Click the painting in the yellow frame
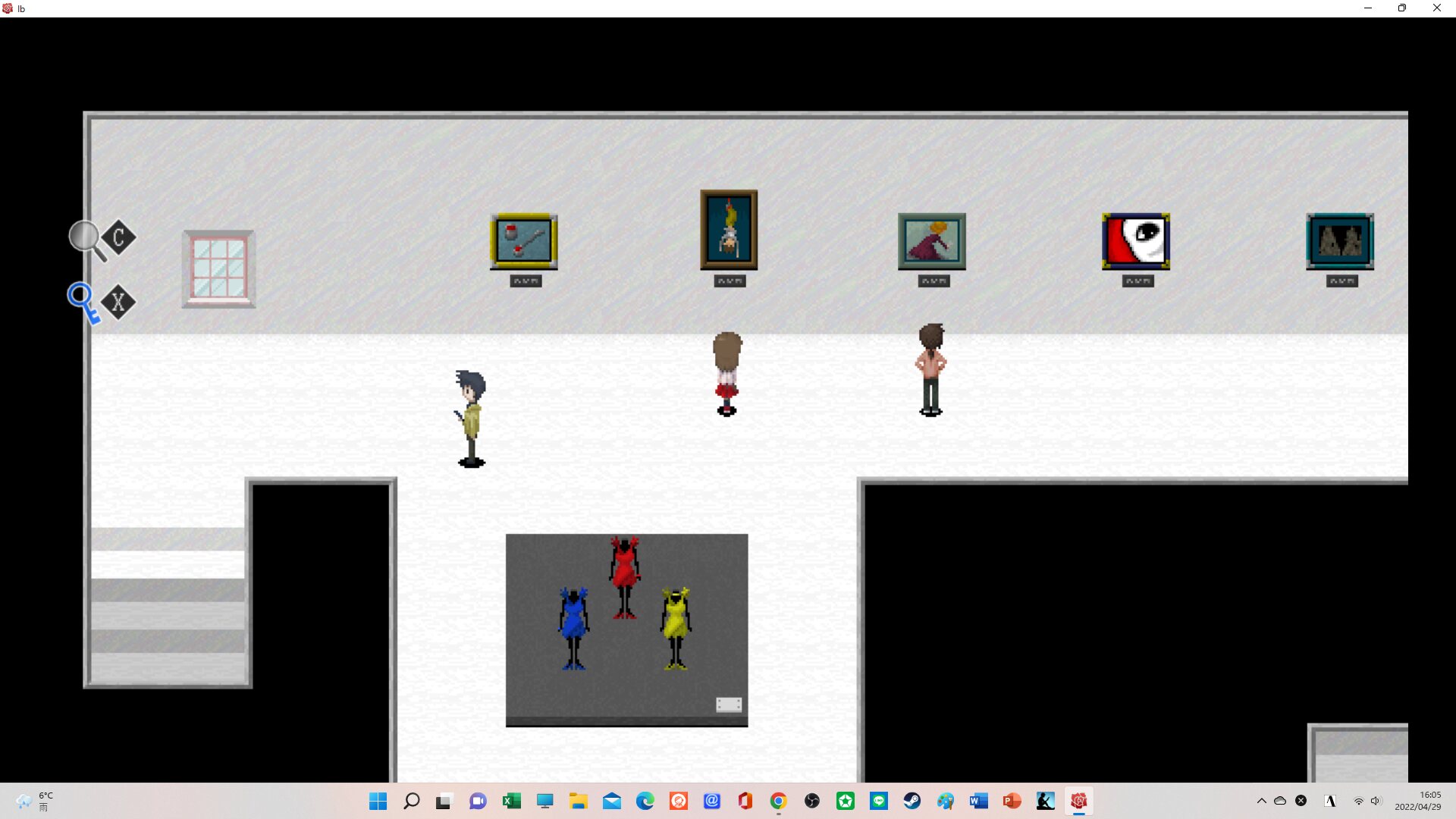1456x819 pixels. pyautogui.click(x=523, y=241)
